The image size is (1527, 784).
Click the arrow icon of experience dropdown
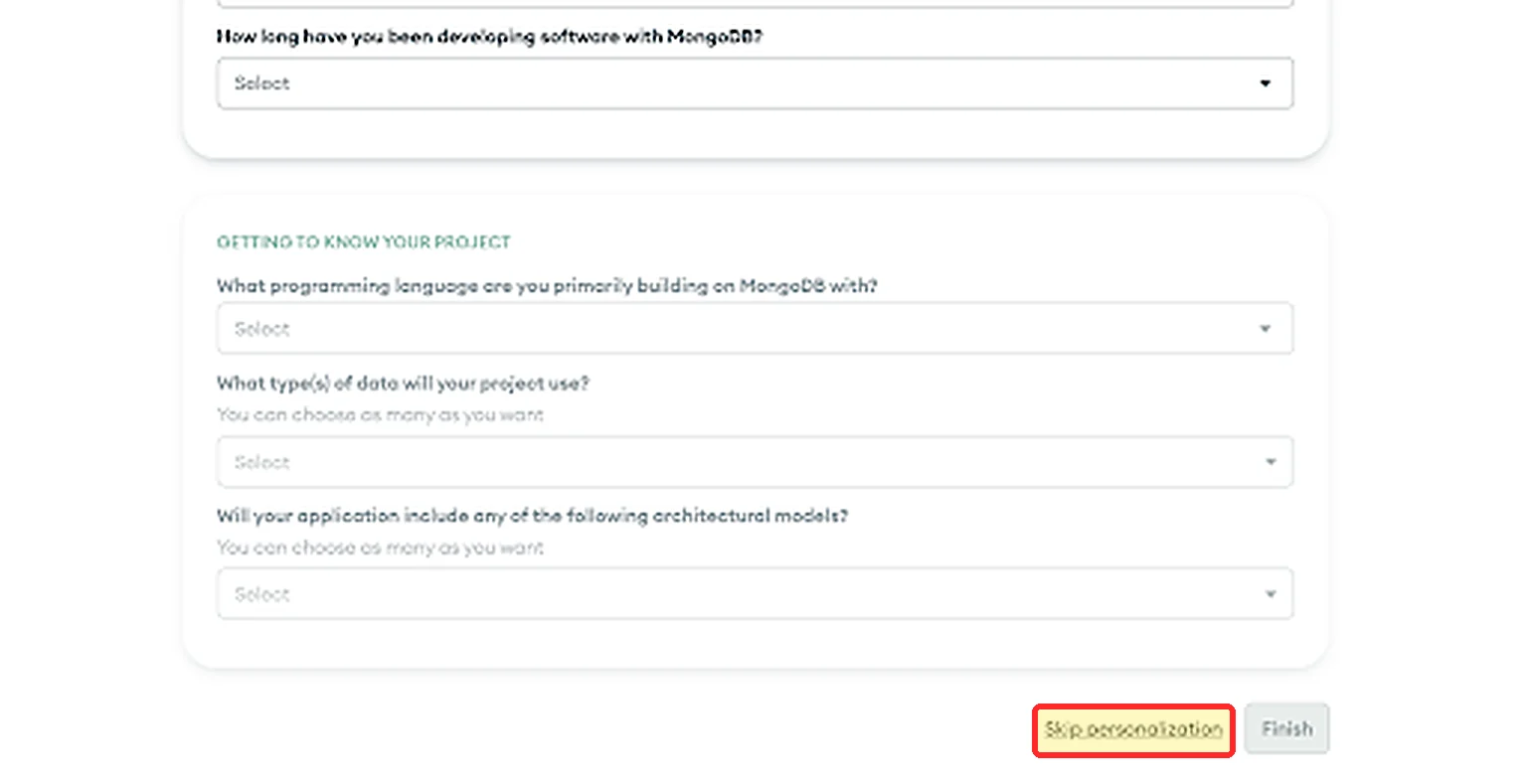click(1265, 83)
